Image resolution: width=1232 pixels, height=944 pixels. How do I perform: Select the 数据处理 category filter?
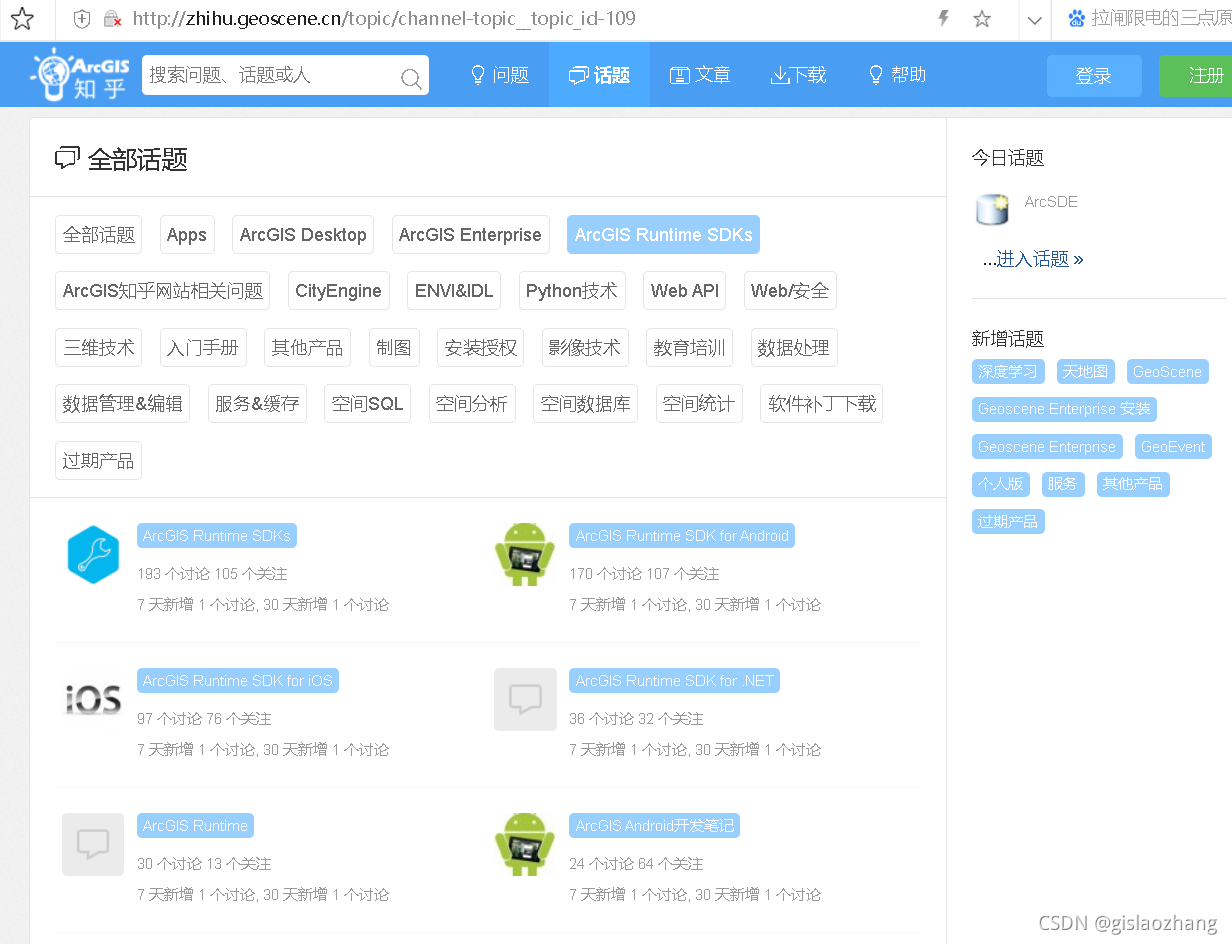pyautogui.click(x=794, y=348)
